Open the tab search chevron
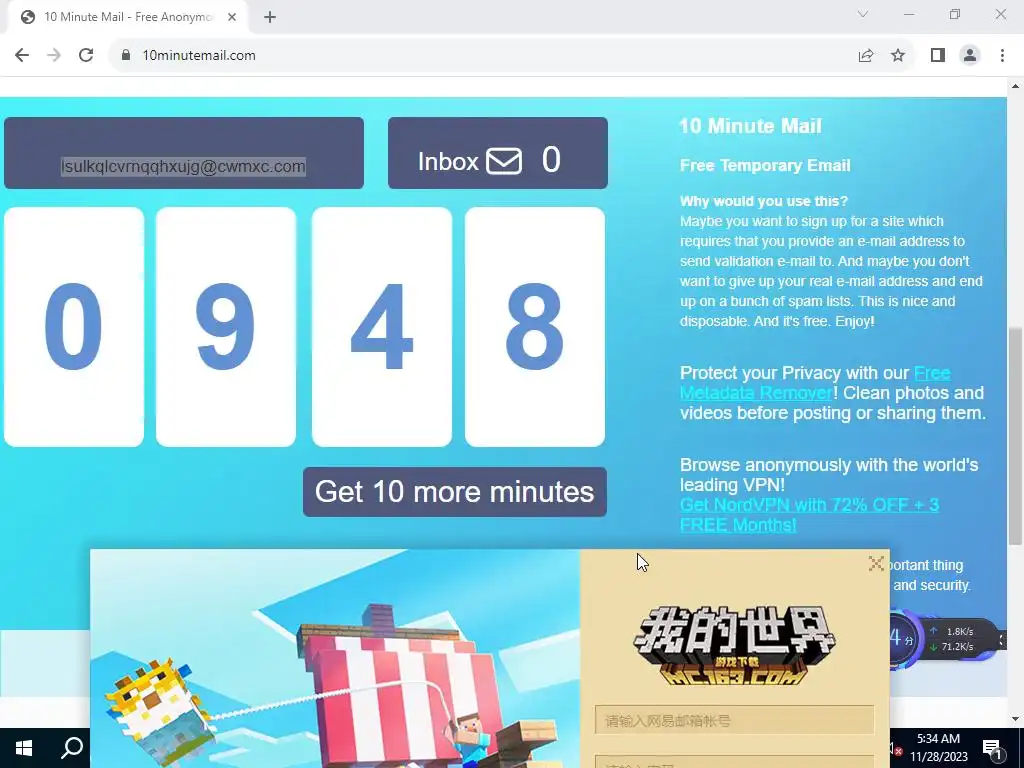The width and height of the screenshot is (1024, 768). pos(863,14)
